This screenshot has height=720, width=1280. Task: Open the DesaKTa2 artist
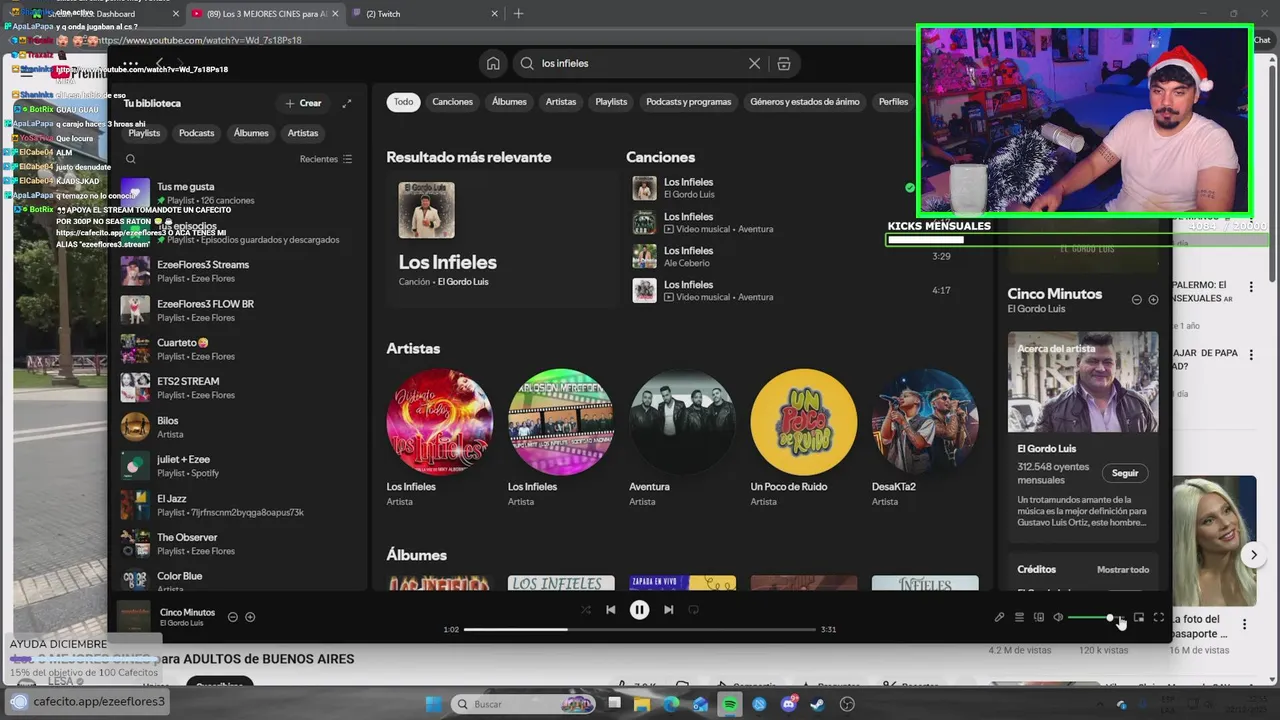[924, 422]
